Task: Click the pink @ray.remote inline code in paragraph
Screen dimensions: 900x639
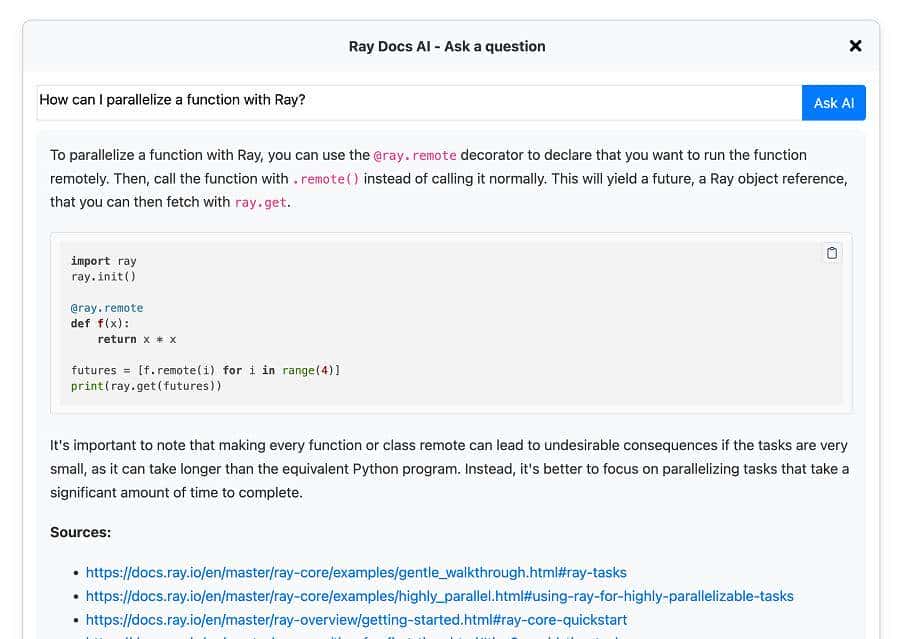Action: pyautogui.click(x=414, y=156)
